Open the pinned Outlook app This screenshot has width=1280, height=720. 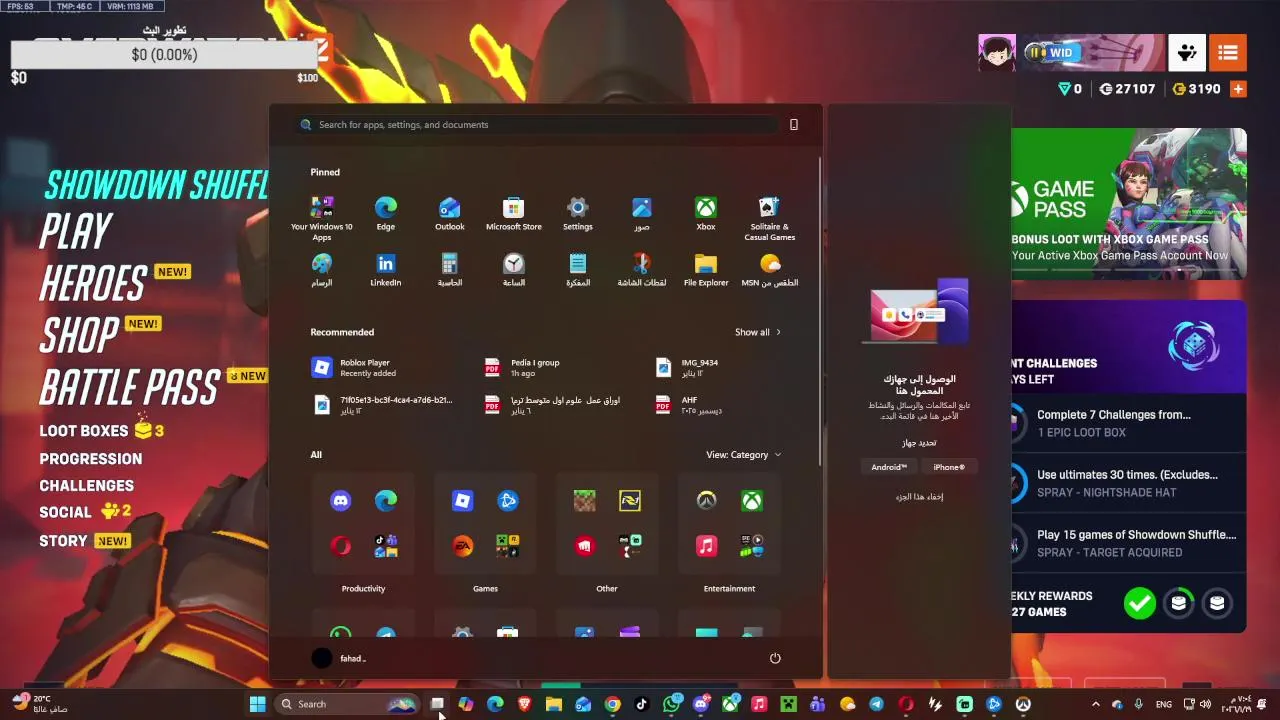click(449, 214)
